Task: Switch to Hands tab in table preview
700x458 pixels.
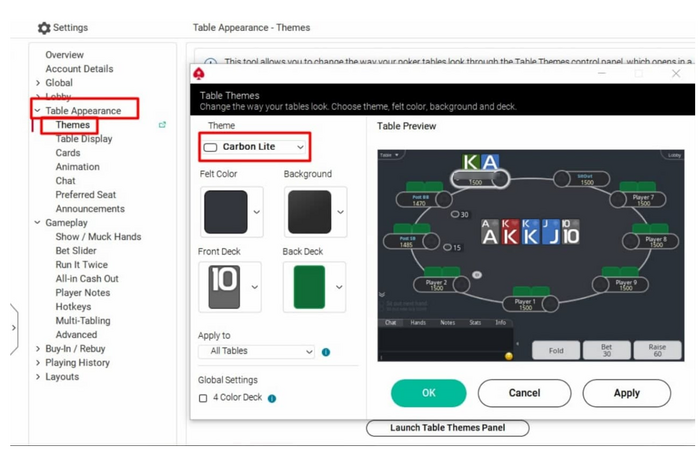Action: [418, 323]
